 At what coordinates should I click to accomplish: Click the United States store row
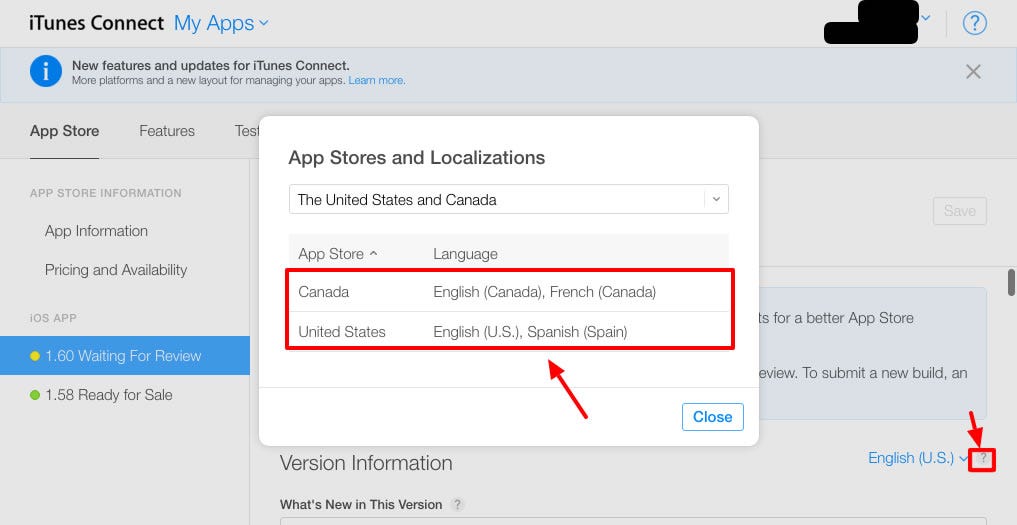coord(508,332)
